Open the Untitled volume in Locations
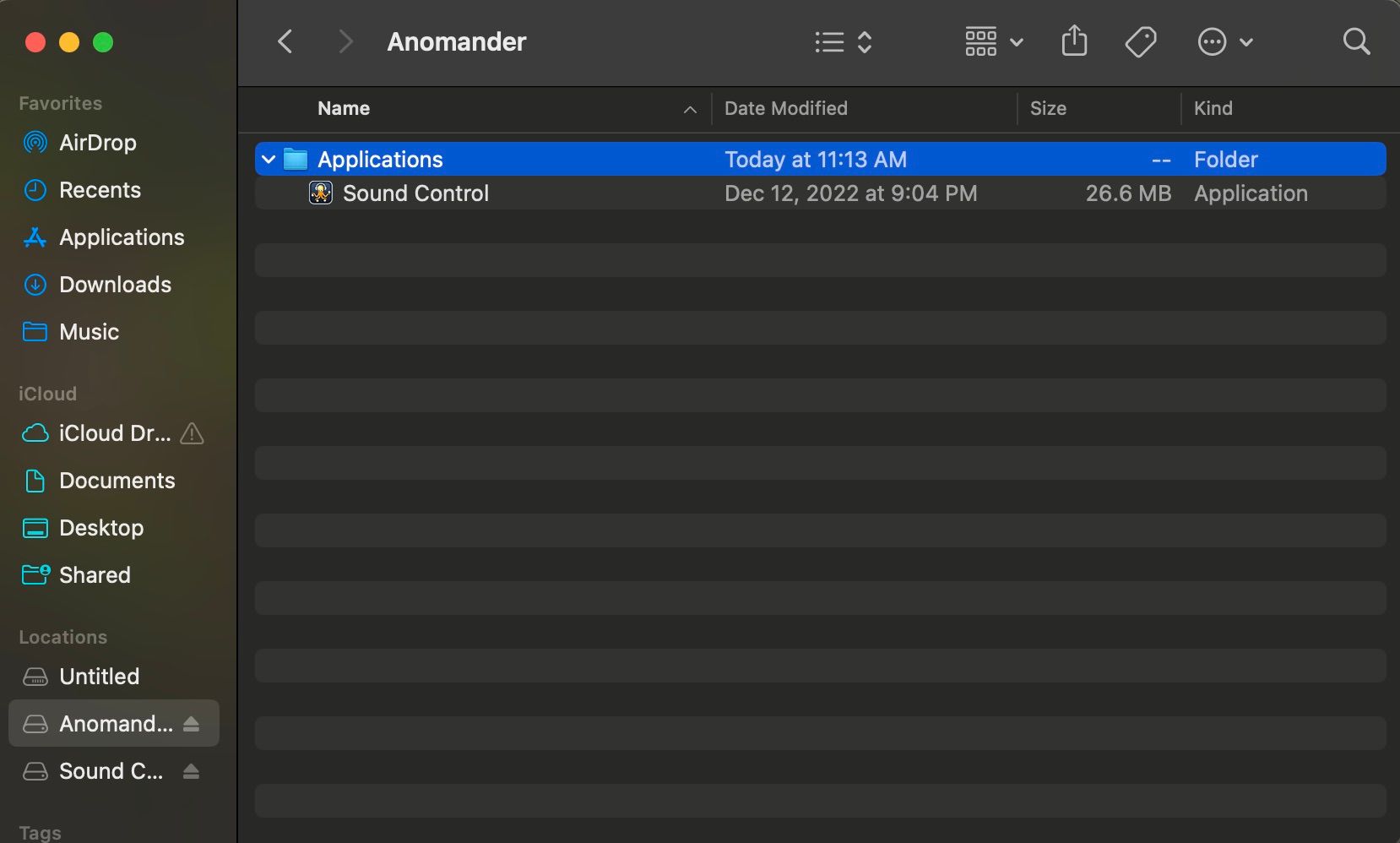Image resolution: width=1400 pixels, height=843 pixels. tap(99, 677)
